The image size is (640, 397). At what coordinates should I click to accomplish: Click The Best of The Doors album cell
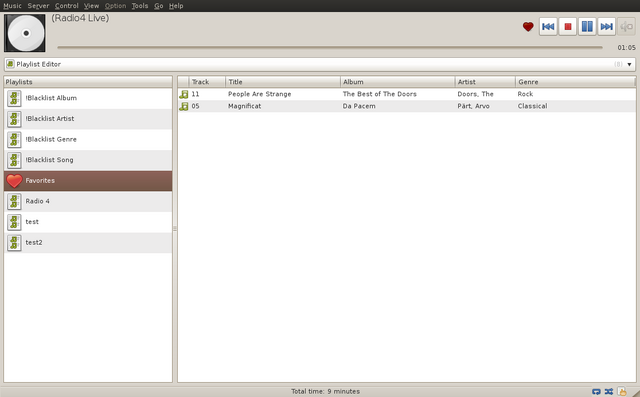(x=380, y=94)
